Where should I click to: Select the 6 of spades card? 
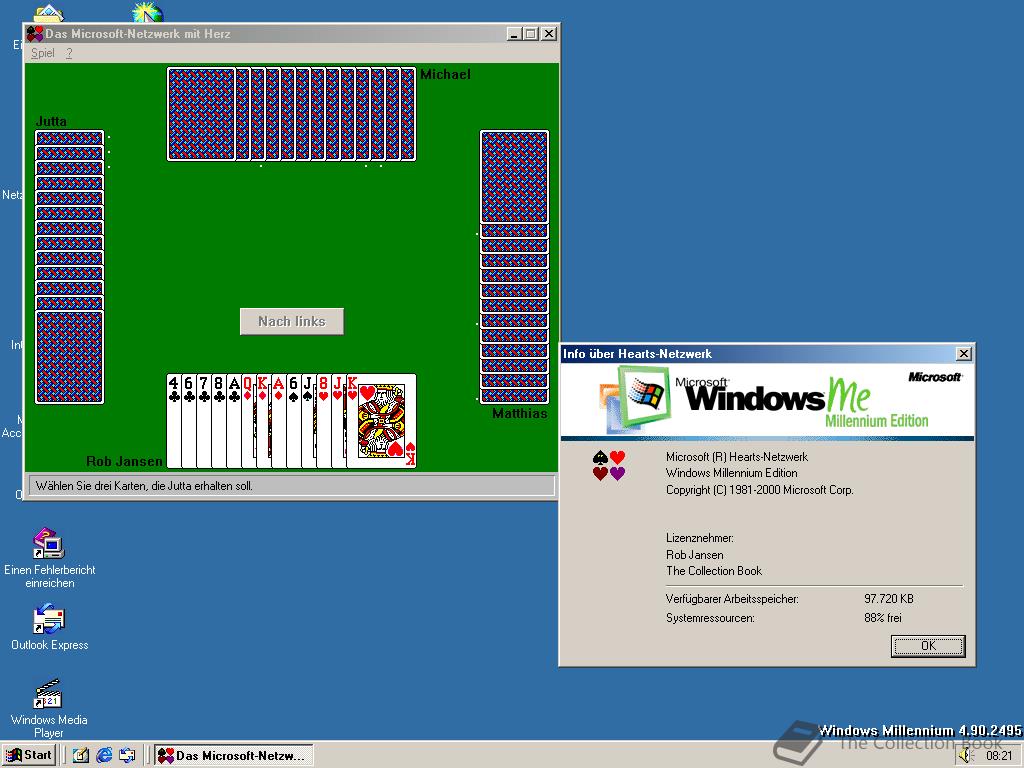pyautogui.click(x=294, y=421)
